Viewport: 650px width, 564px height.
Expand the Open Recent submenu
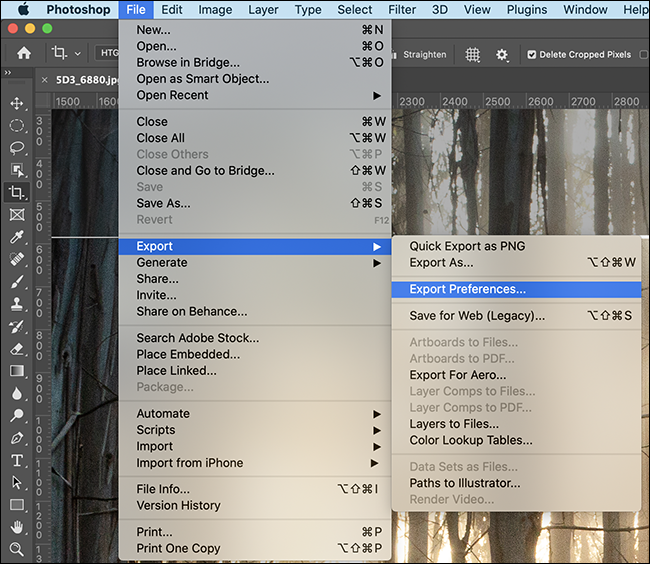pos(255,95)
